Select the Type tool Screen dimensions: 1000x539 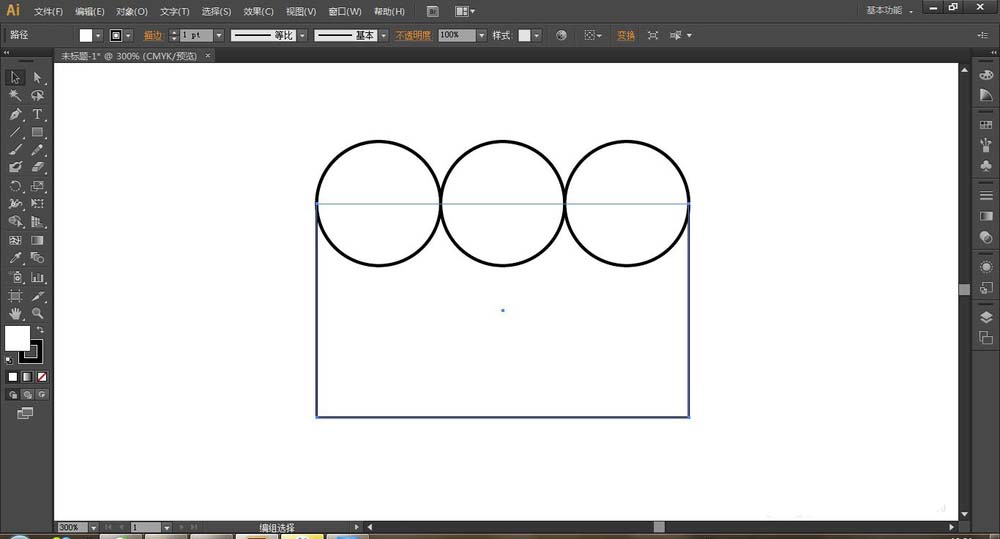38,114
